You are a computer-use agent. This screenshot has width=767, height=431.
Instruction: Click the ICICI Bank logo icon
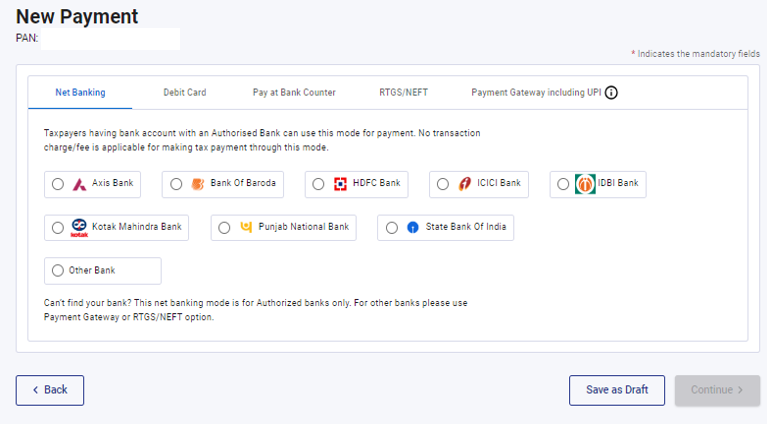(464, 184)
